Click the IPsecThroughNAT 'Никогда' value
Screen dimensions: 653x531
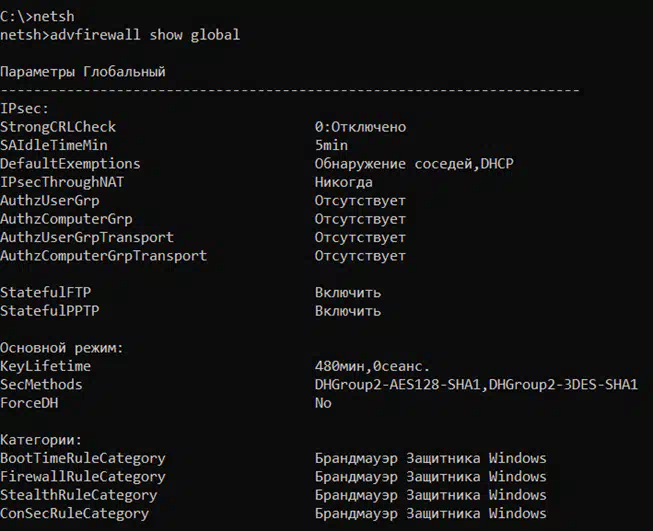pyautogui.click(x=344, y=182)
